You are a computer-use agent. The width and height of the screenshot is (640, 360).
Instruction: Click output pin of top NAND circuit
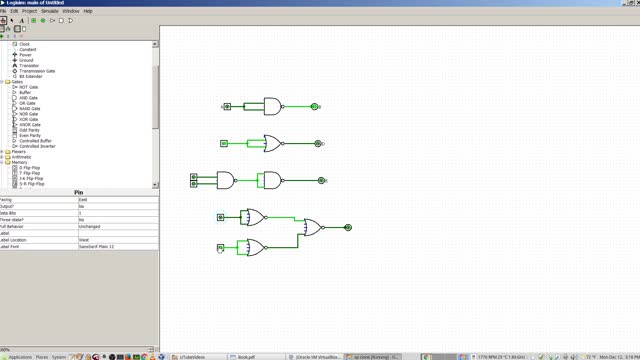[314, 107]
